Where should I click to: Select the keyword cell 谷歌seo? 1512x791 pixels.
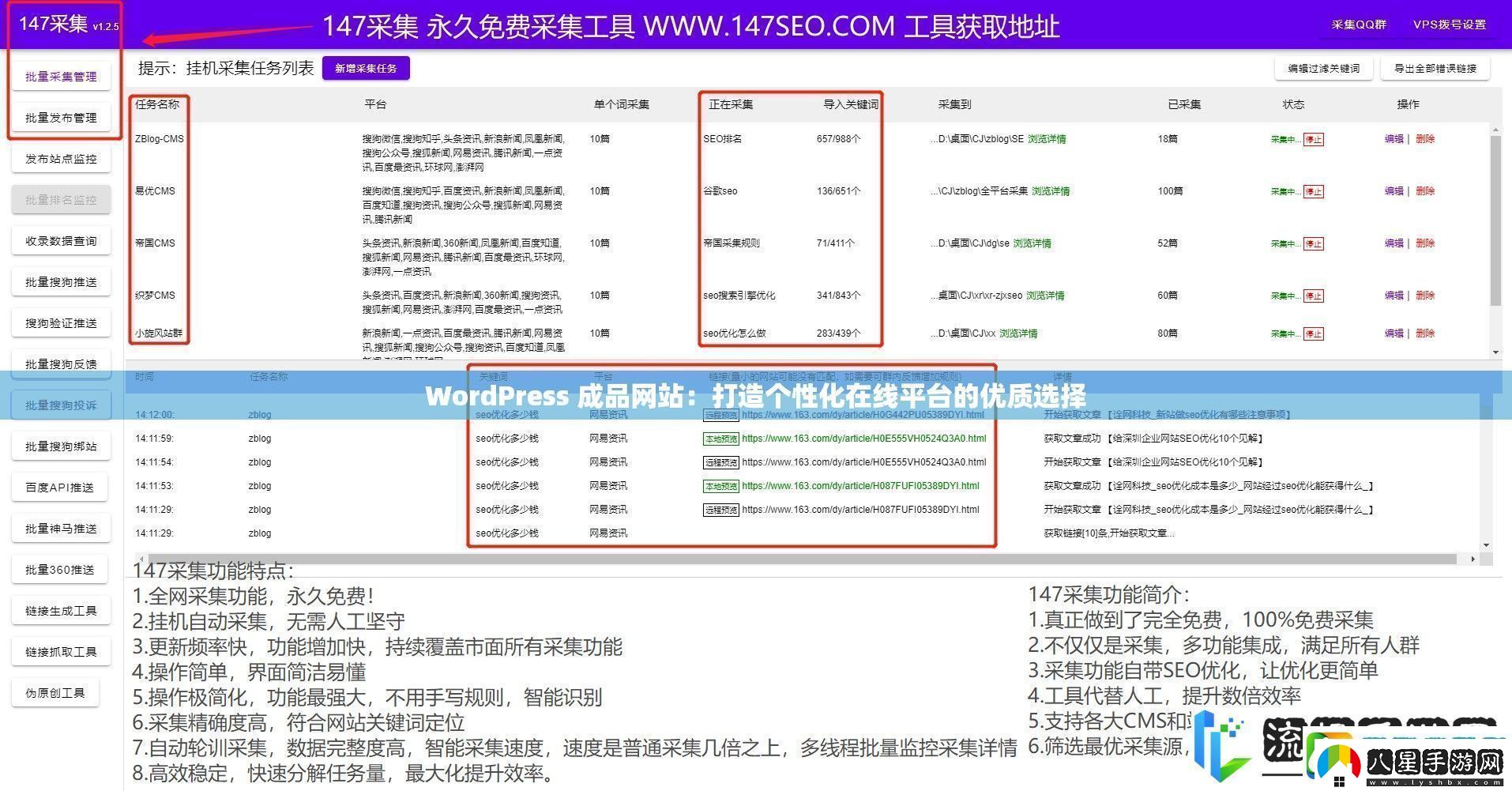720,191
